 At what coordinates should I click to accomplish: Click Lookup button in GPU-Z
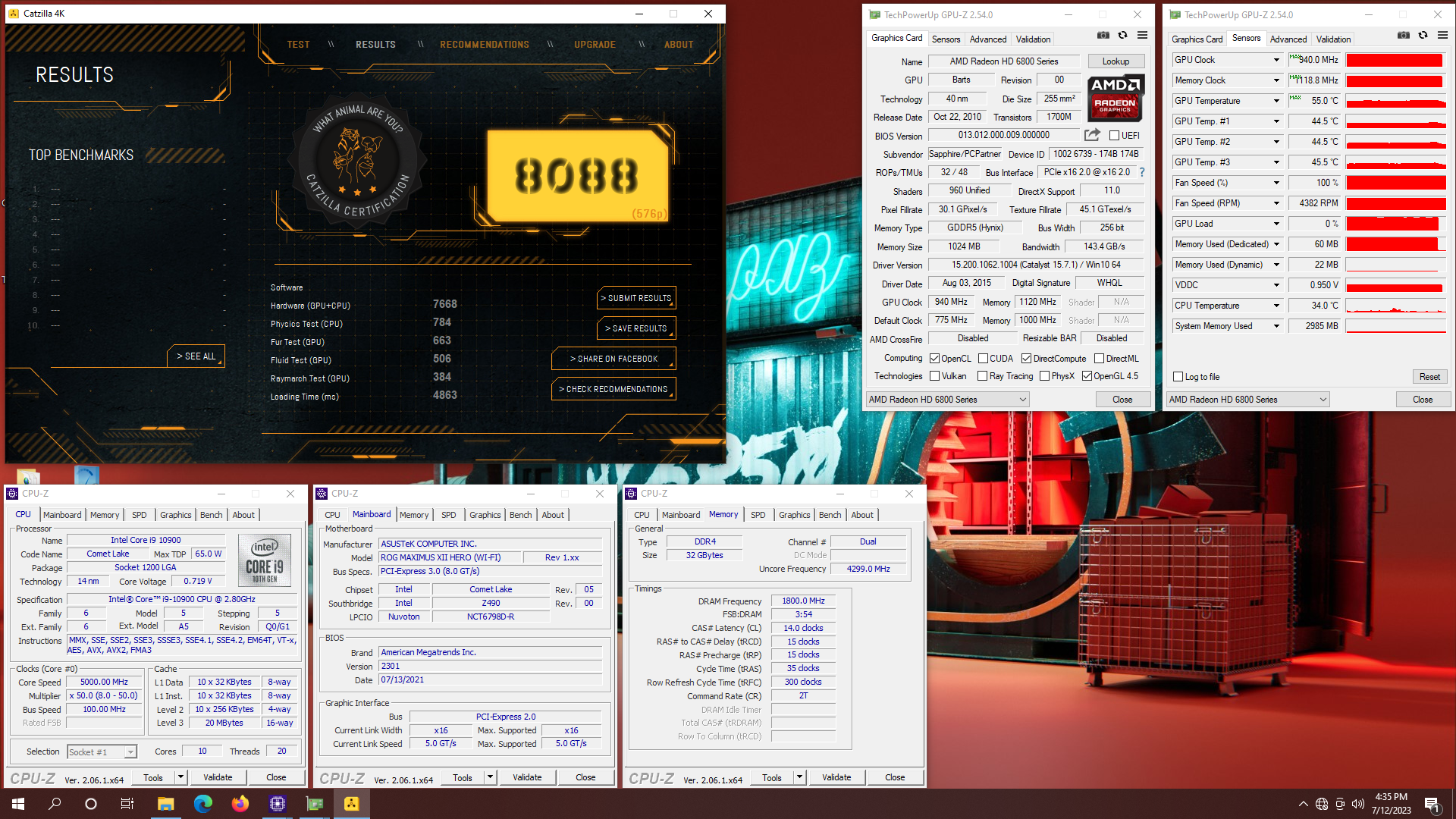pyautogui.click(x=1116, y=61)
